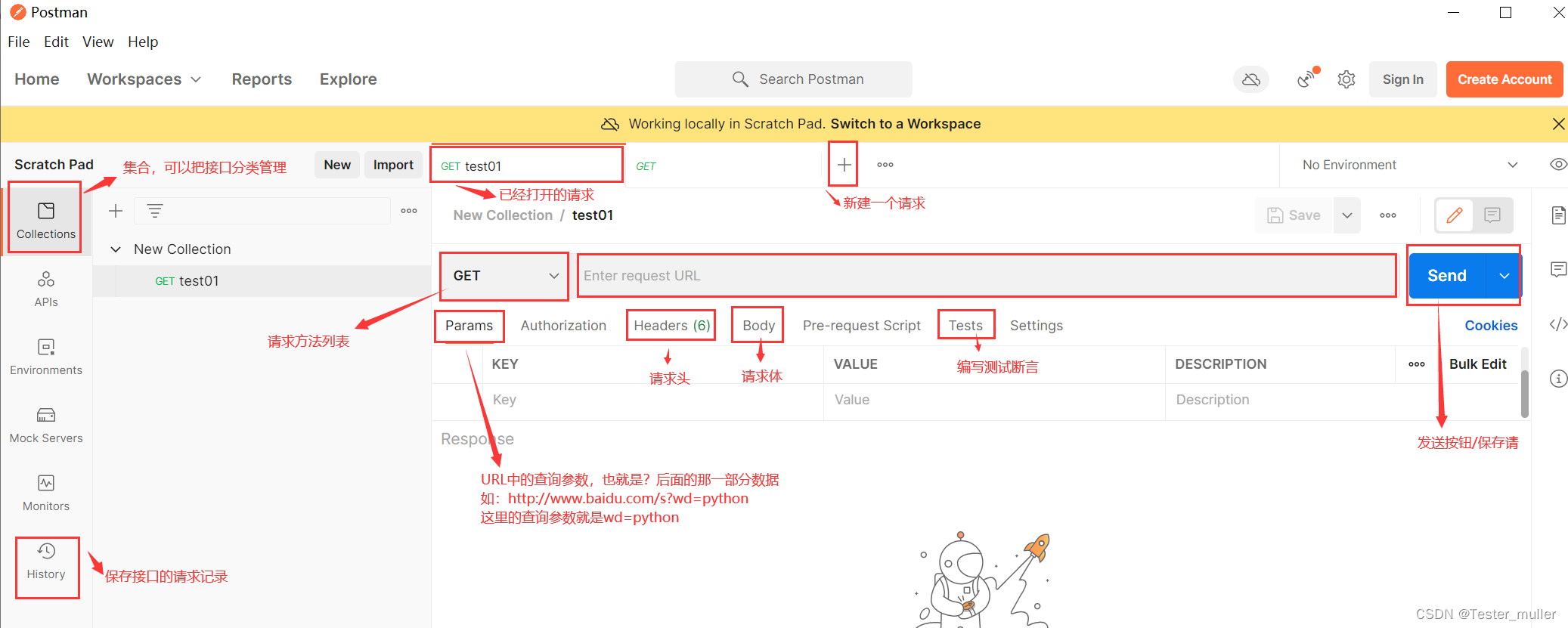This screenshot has height=628, width=1568.
Task: Click the Save button
Action: [1294, 215]
